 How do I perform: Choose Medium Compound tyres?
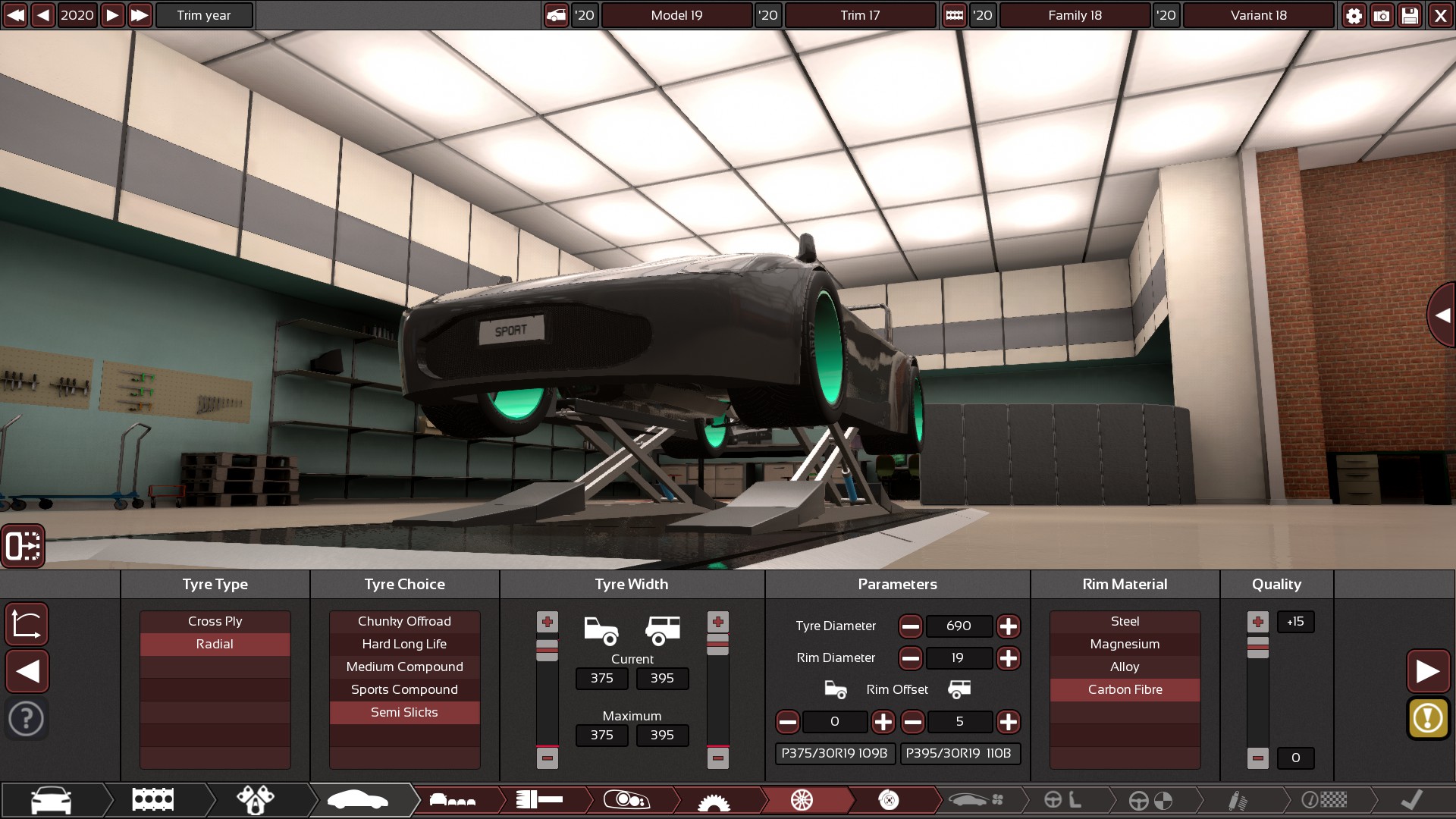click(404, 667)
